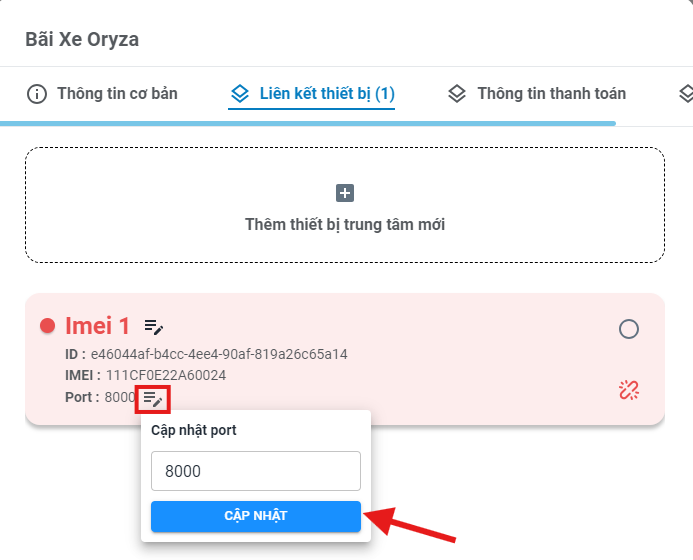Viewport: 693px width, 560px height.
Task: Click the IMEI value 111CF0E22A60024
Action: 166,375
